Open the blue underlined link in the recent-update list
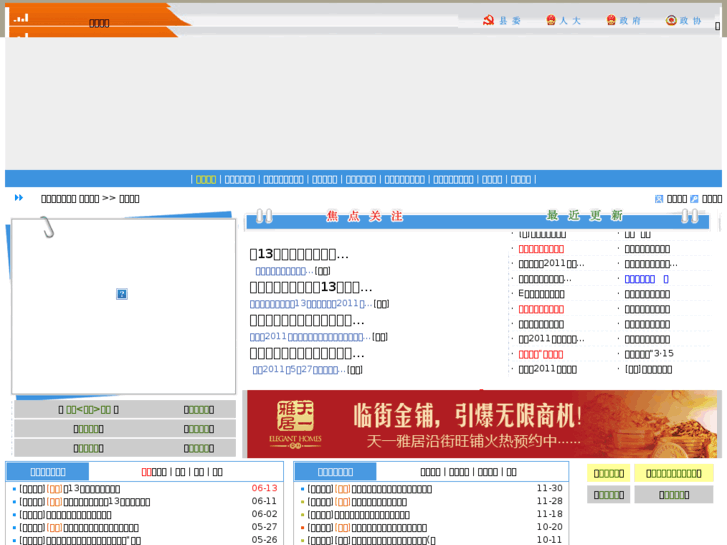This screenshot has height=545, width=727. (x=646, y=279)
